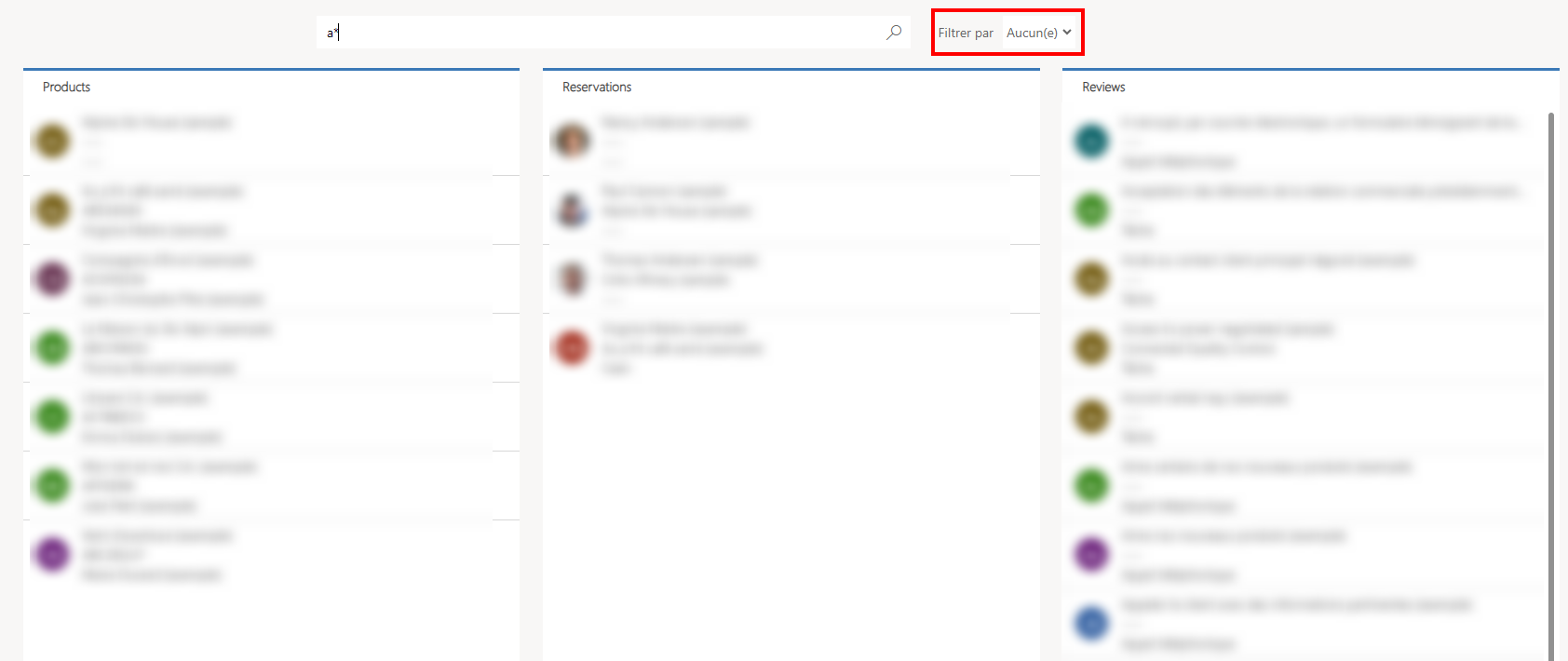Select the red avatar record in Reservations

[x=791, y=348]
